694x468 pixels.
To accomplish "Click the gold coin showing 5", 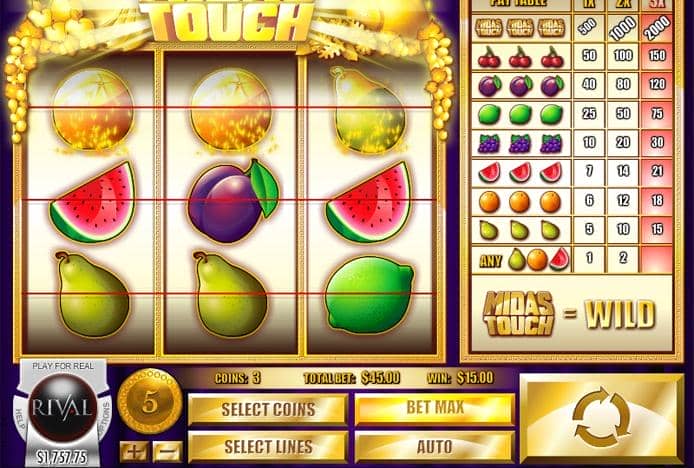I will pyautogui.click(x=150, y=401).
